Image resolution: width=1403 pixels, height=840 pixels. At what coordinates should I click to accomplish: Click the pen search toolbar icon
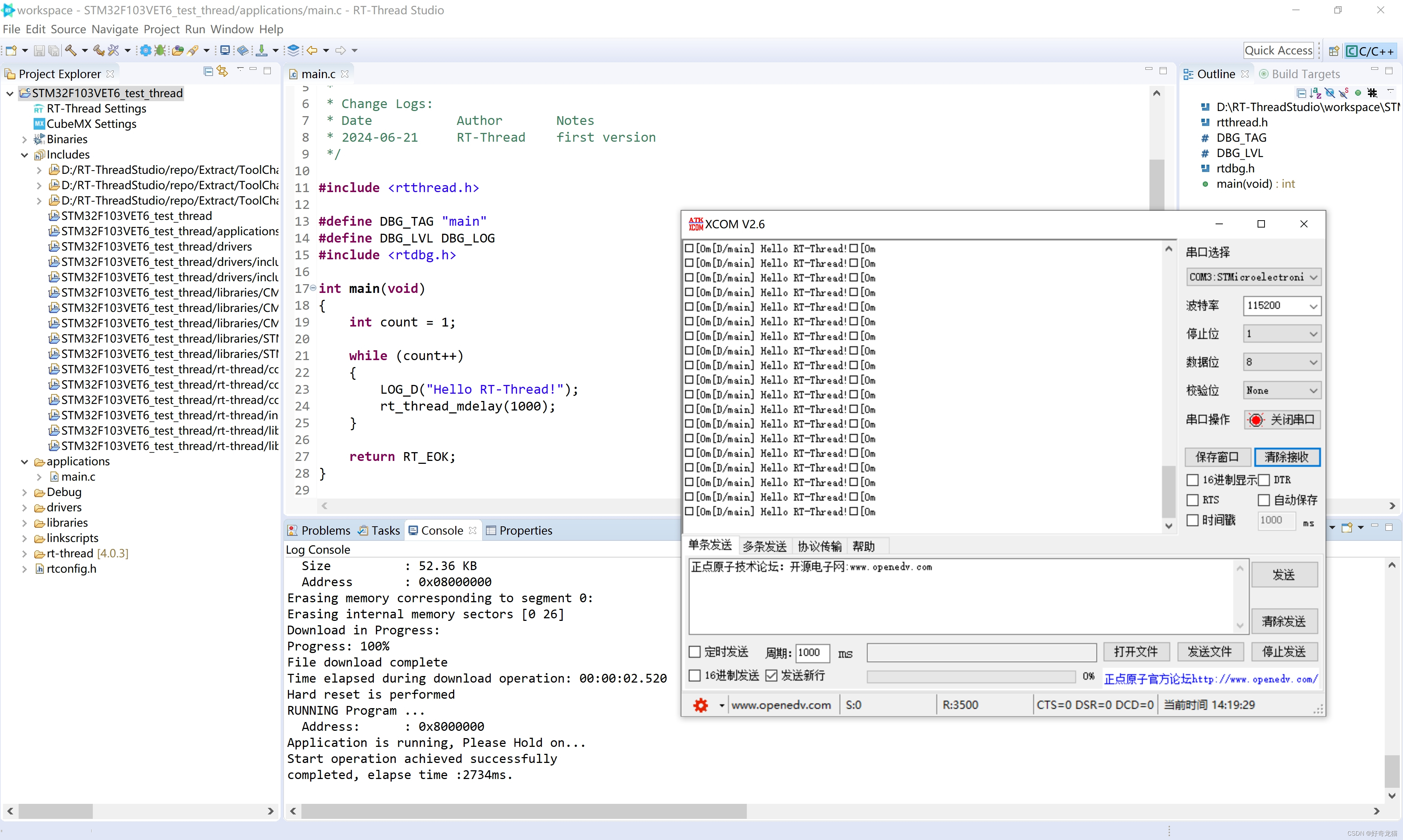[x=193, y=50]
